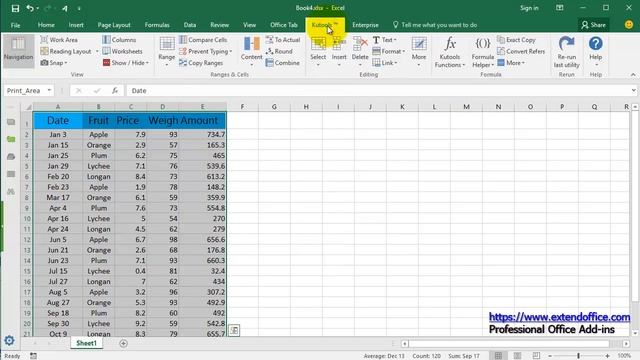Expand the Format tools dropdown

click(x=389, y=51)
